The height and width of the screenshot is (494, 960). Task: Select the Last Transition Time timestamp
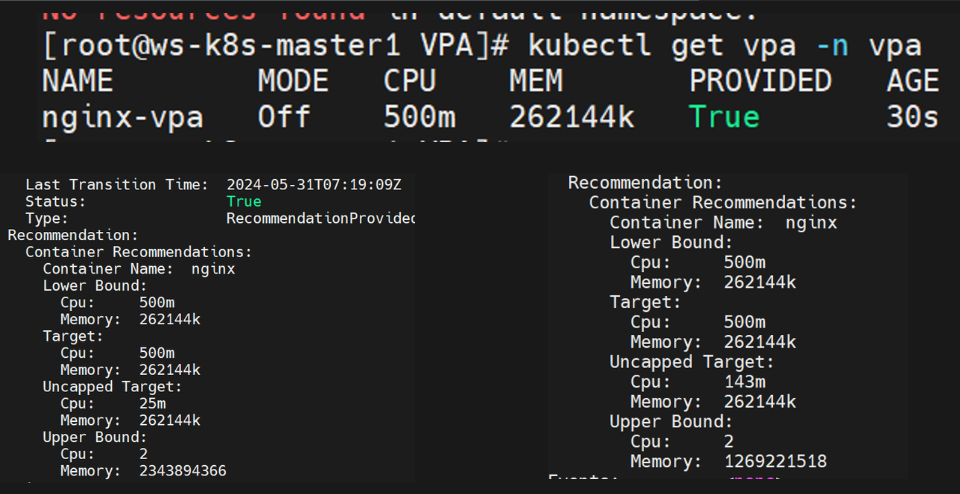point(314,185)
